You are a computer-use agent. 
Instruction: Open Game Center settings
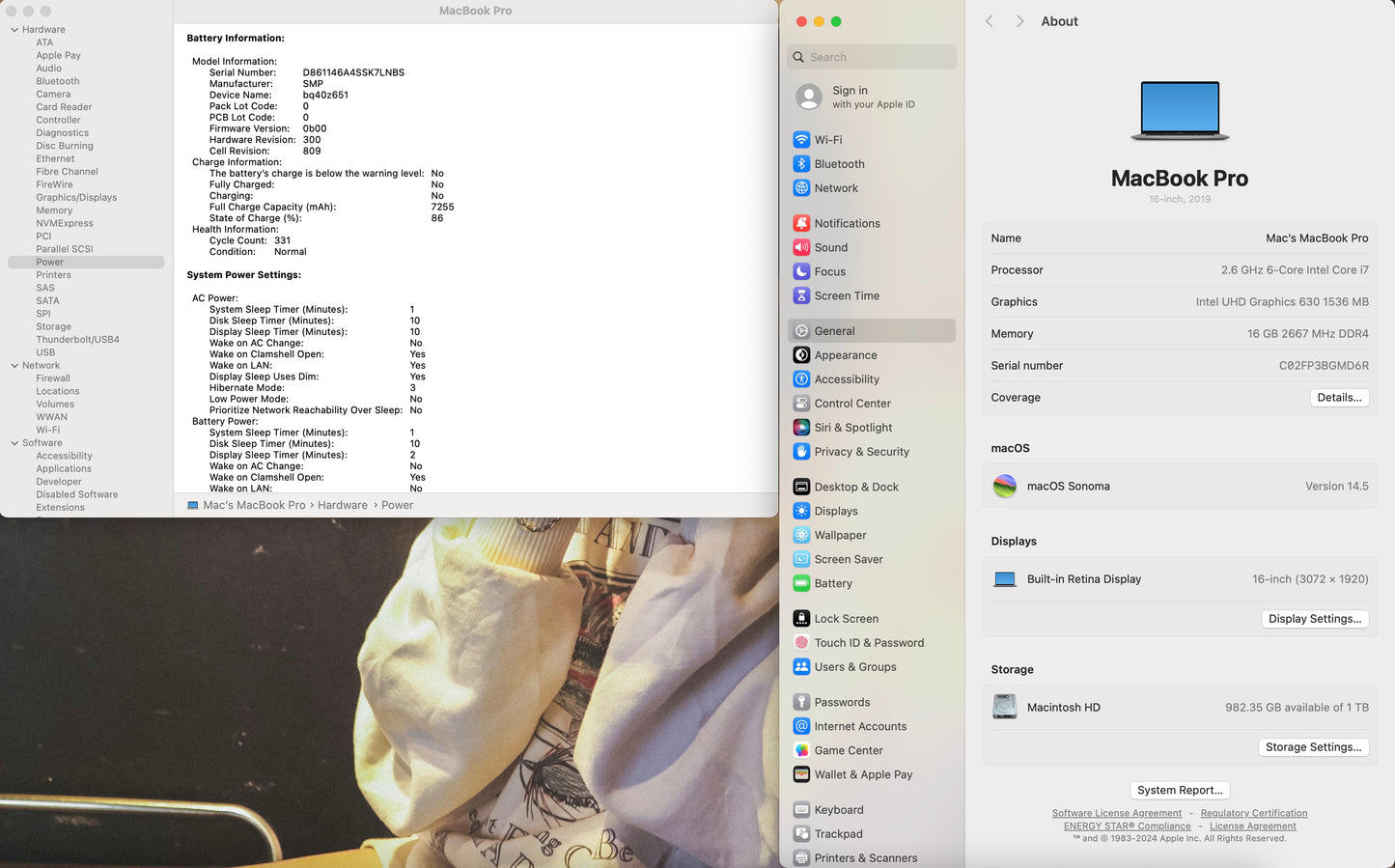848,751
